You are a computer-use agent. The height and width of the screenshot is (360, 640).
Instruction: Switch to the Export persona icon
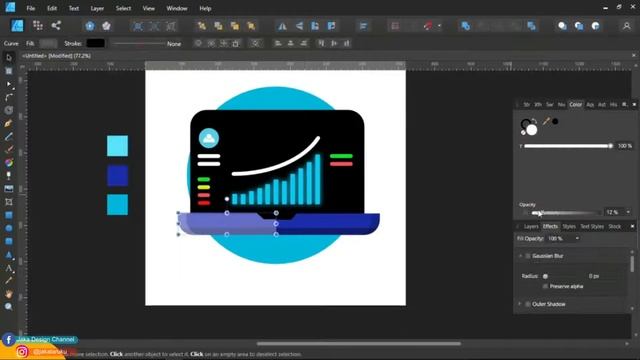[56, 26]
